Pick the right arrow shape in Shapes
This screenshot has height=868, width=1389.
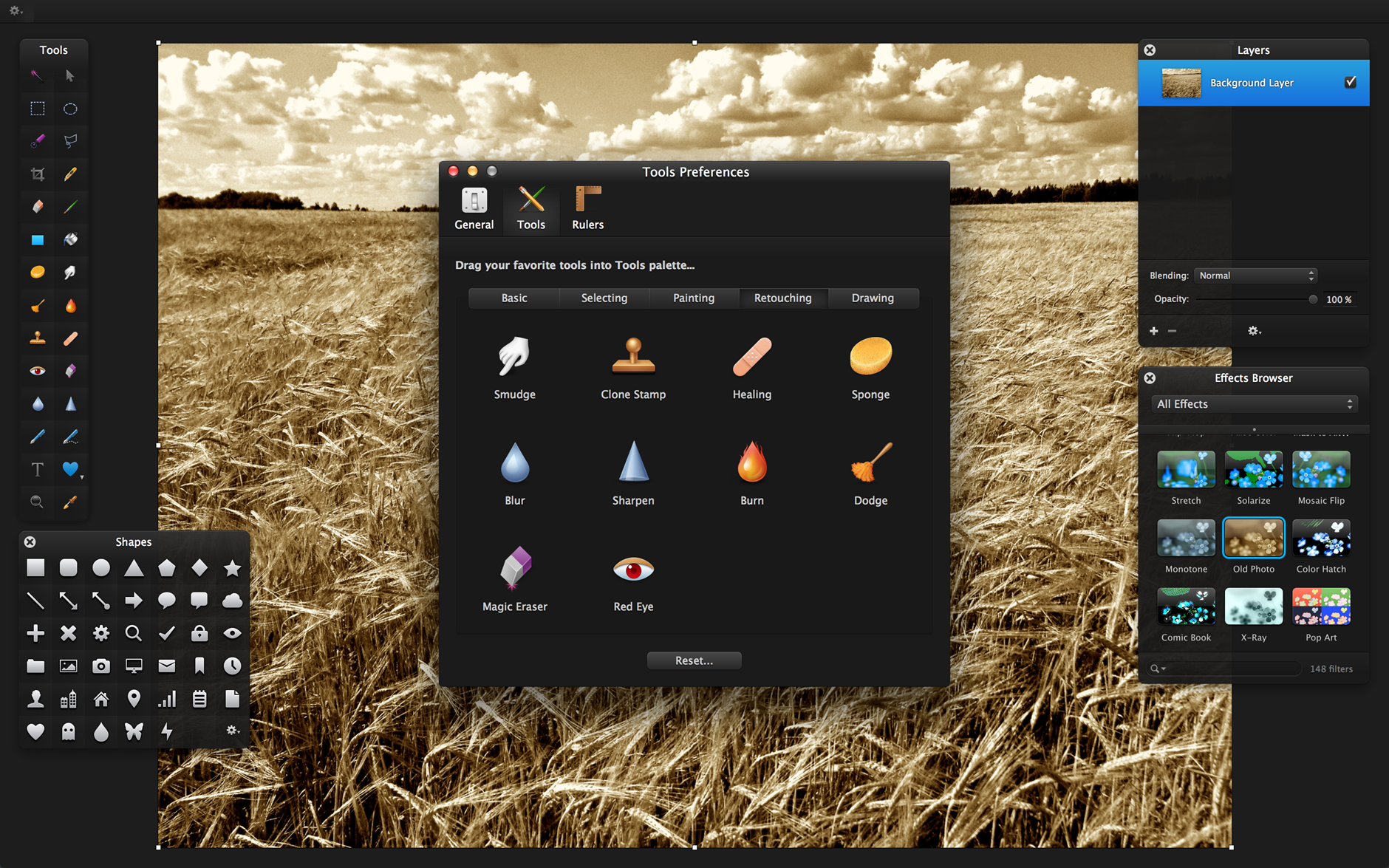coord(134,601)
